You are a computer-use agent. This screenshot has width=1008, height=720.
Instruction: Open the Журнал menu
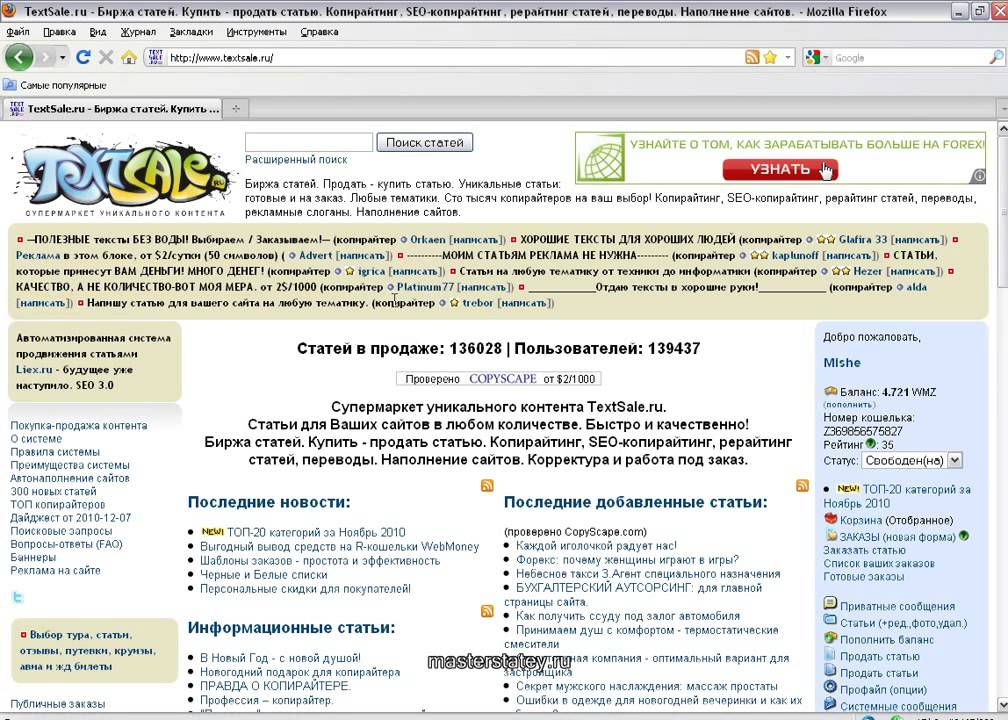(x=138, y=32)
